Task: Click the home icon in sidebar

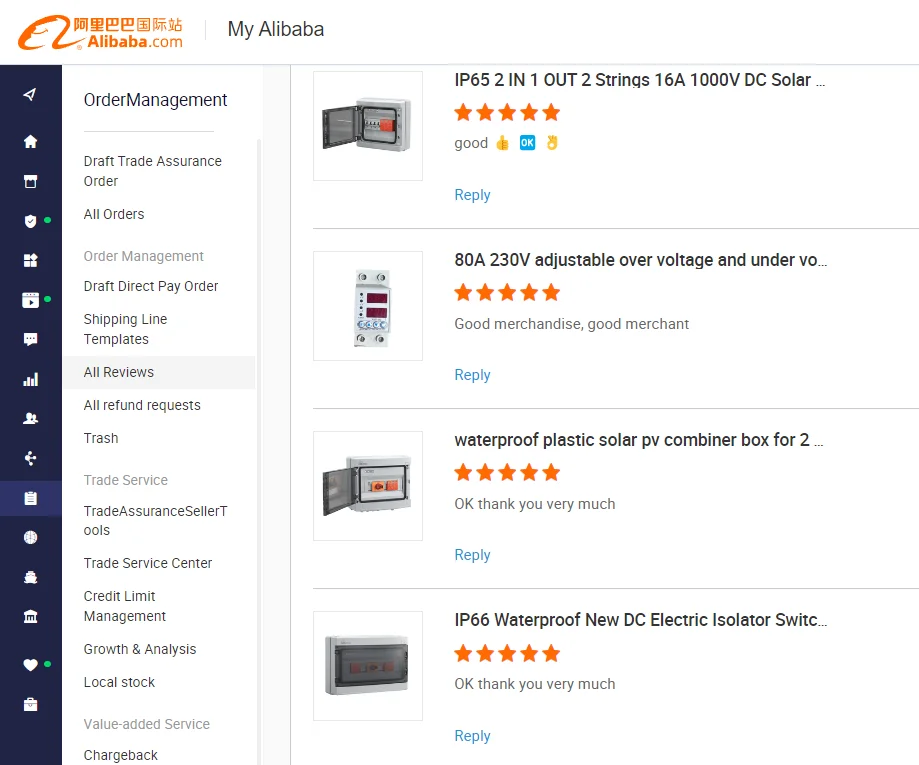Action: click(30, 142)
